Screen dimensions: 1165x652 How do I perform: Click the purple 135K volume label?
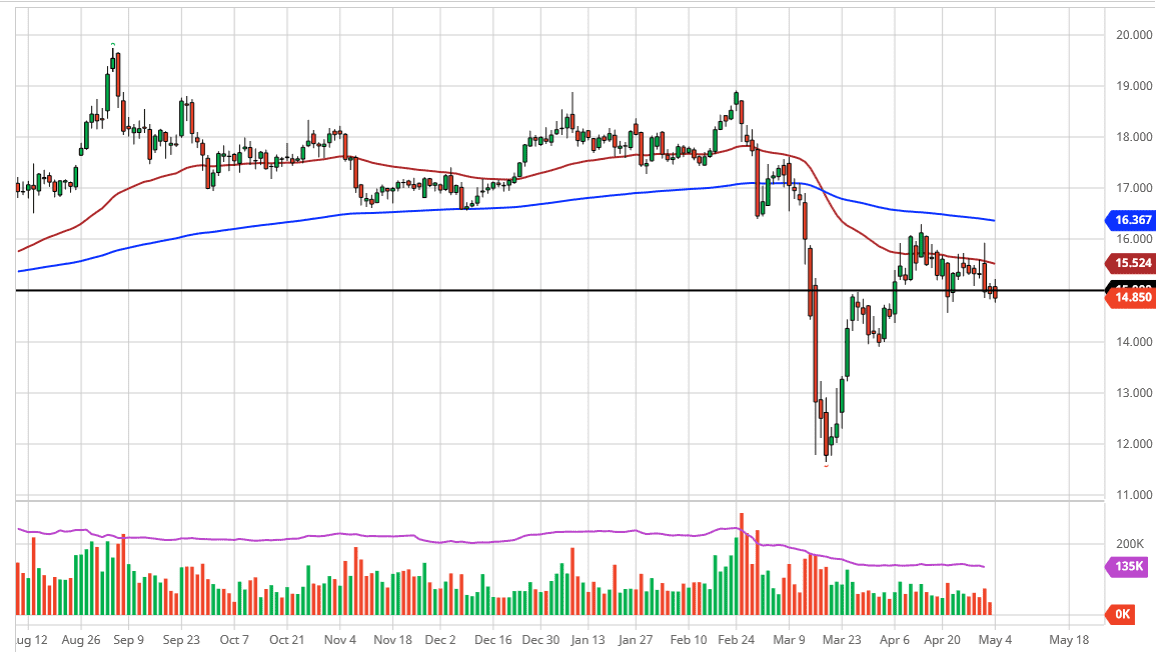click(x=1130, y=568)
